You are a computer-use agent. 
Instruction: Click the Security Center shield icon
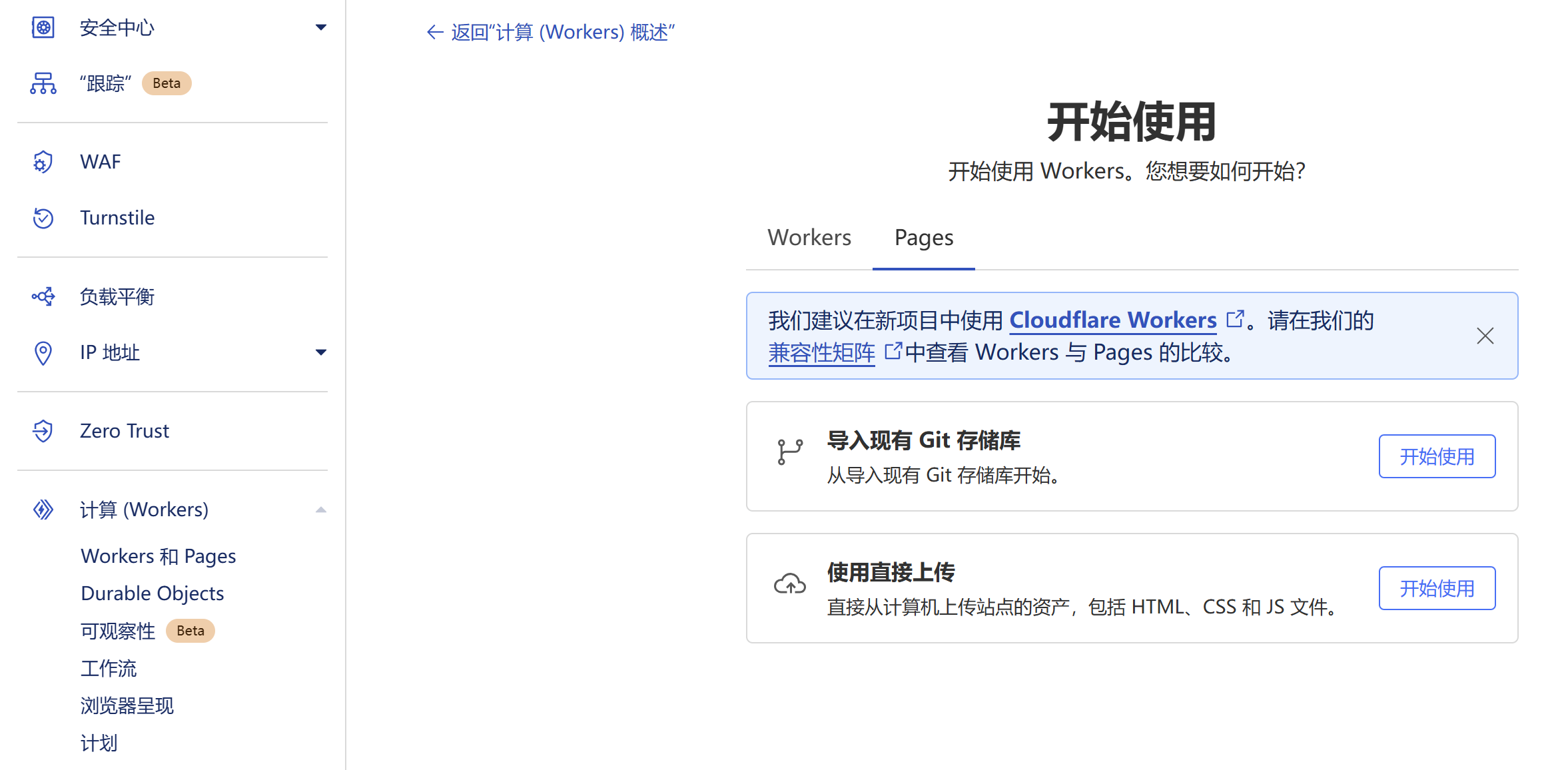[43, 27]
